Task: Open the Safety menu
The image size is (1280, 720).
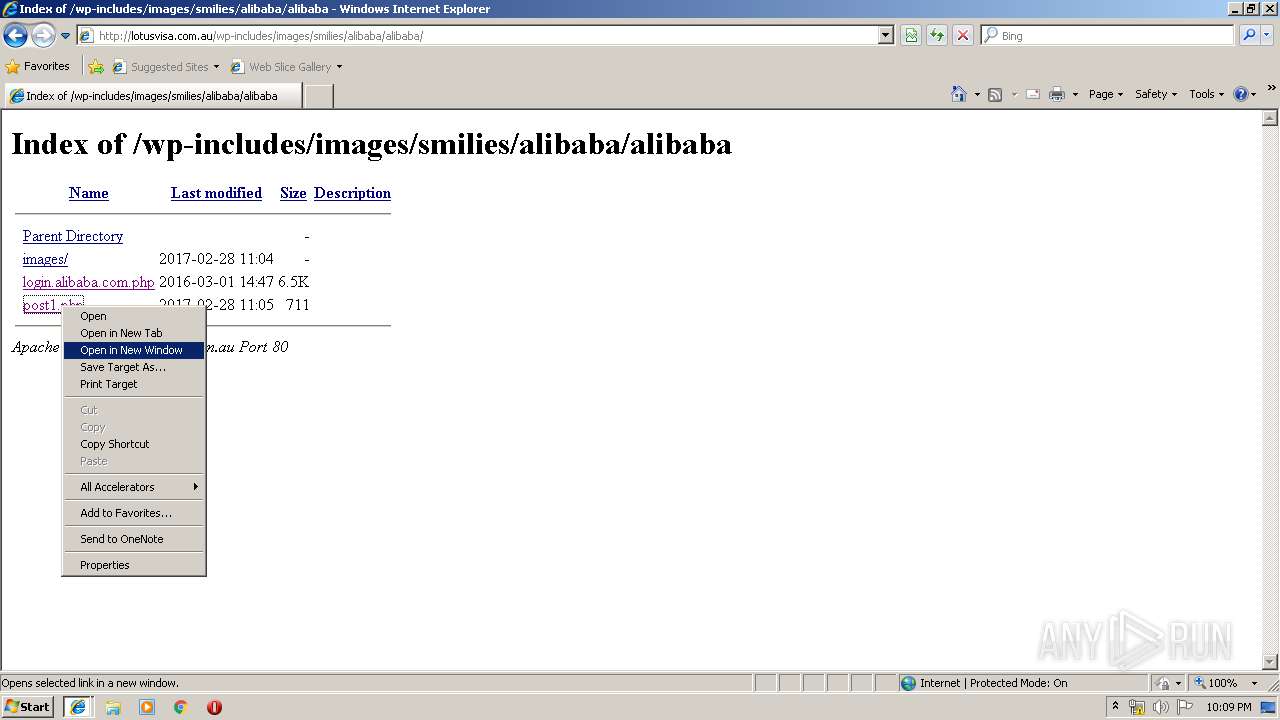Action: tap(1157, 94)
